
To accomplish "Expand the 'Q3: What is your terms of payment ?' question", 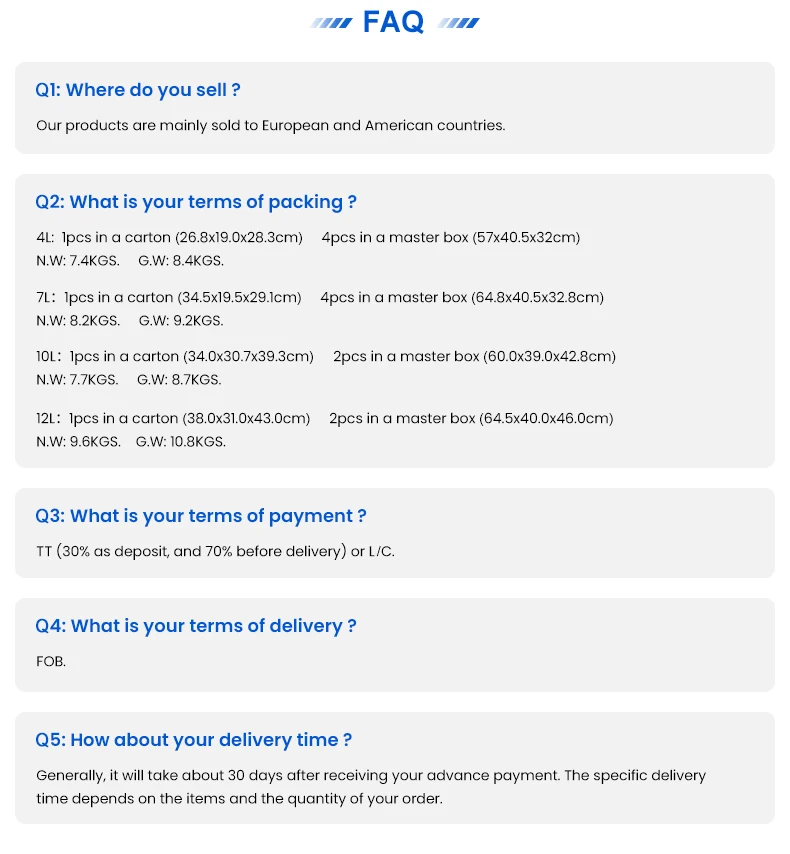I will (201, 516).
